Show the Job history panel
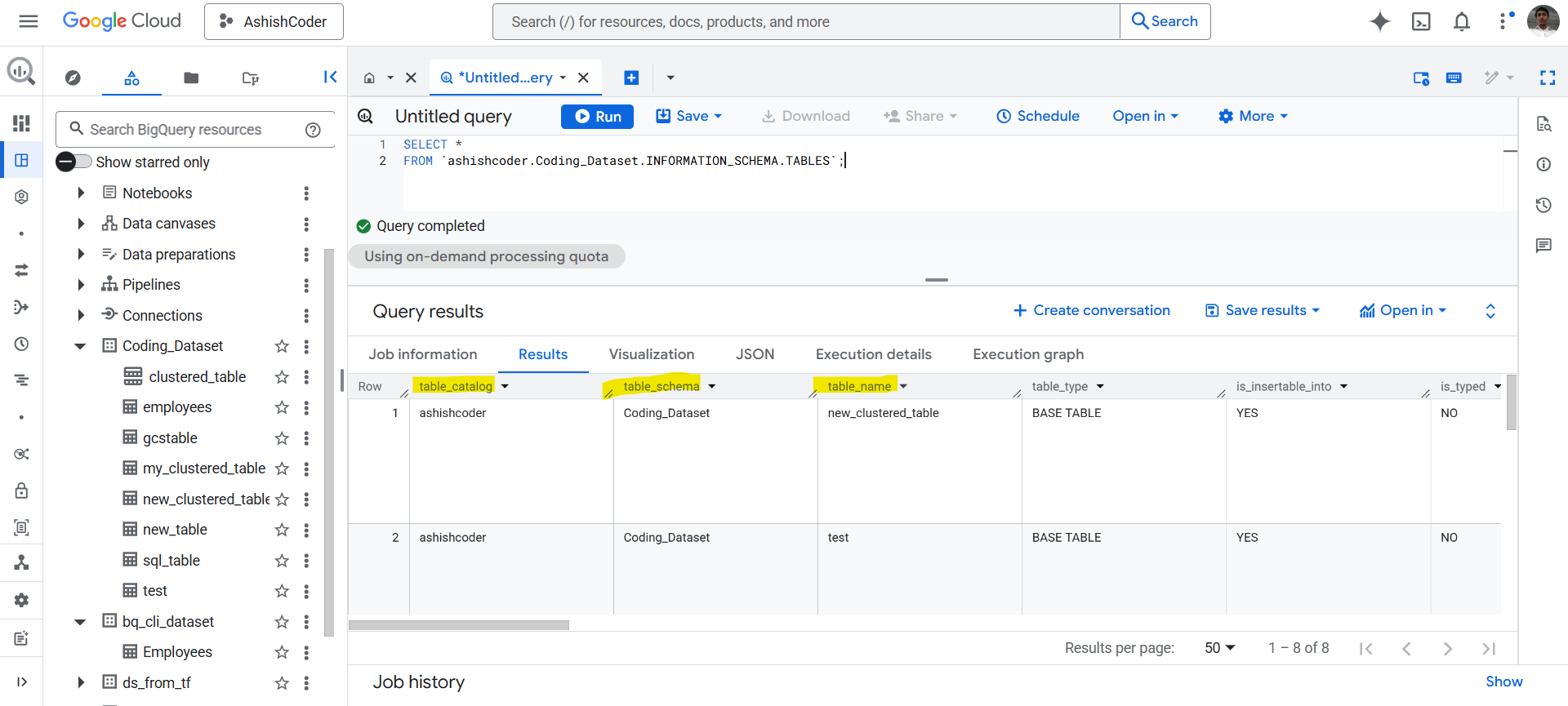 (1504, 682)
